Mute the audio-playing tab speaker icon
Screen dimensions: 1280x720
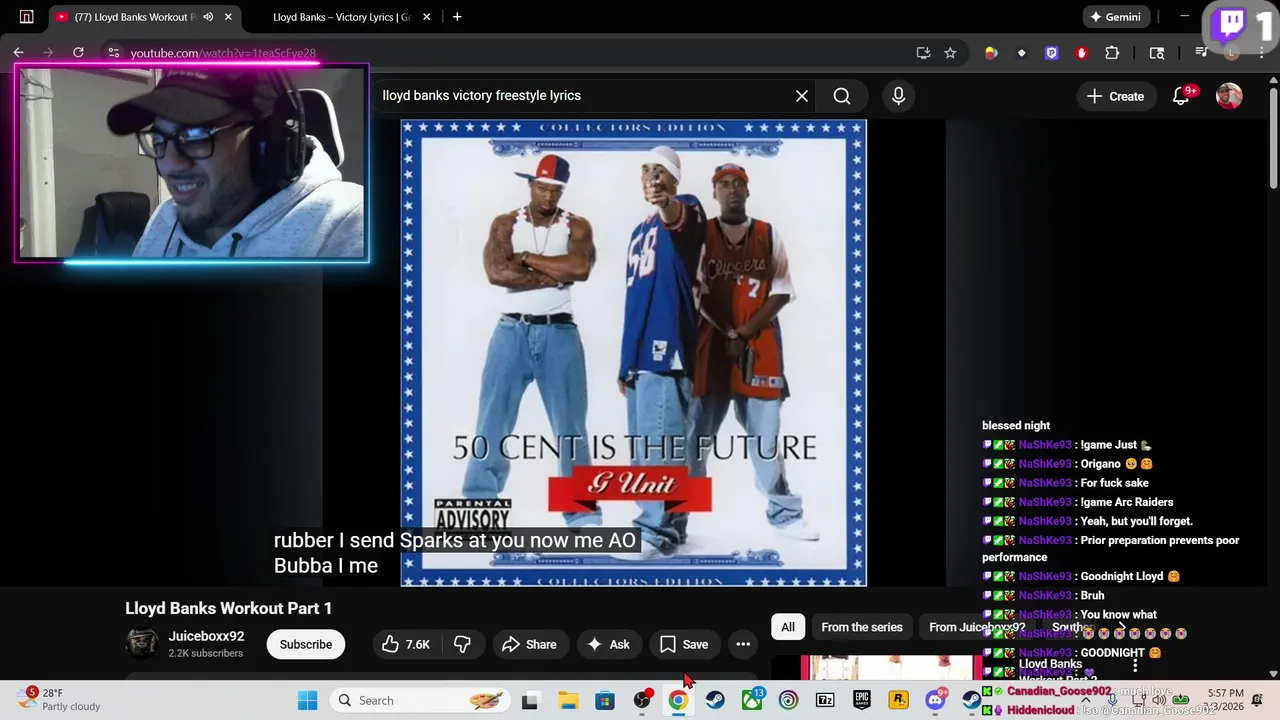tap(208, 17)
